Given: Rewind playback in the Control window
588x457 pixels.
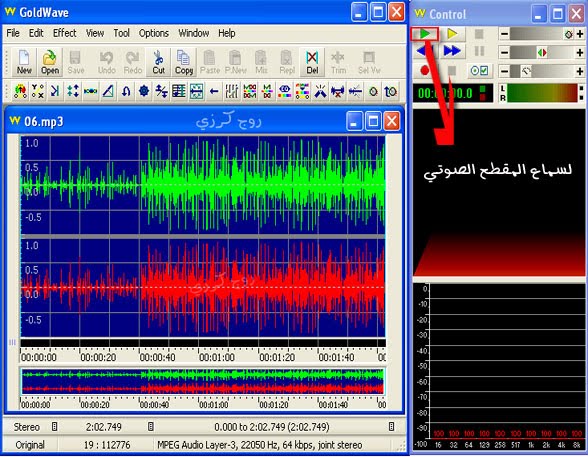Looking at the screenshot, I should point(424,51).
